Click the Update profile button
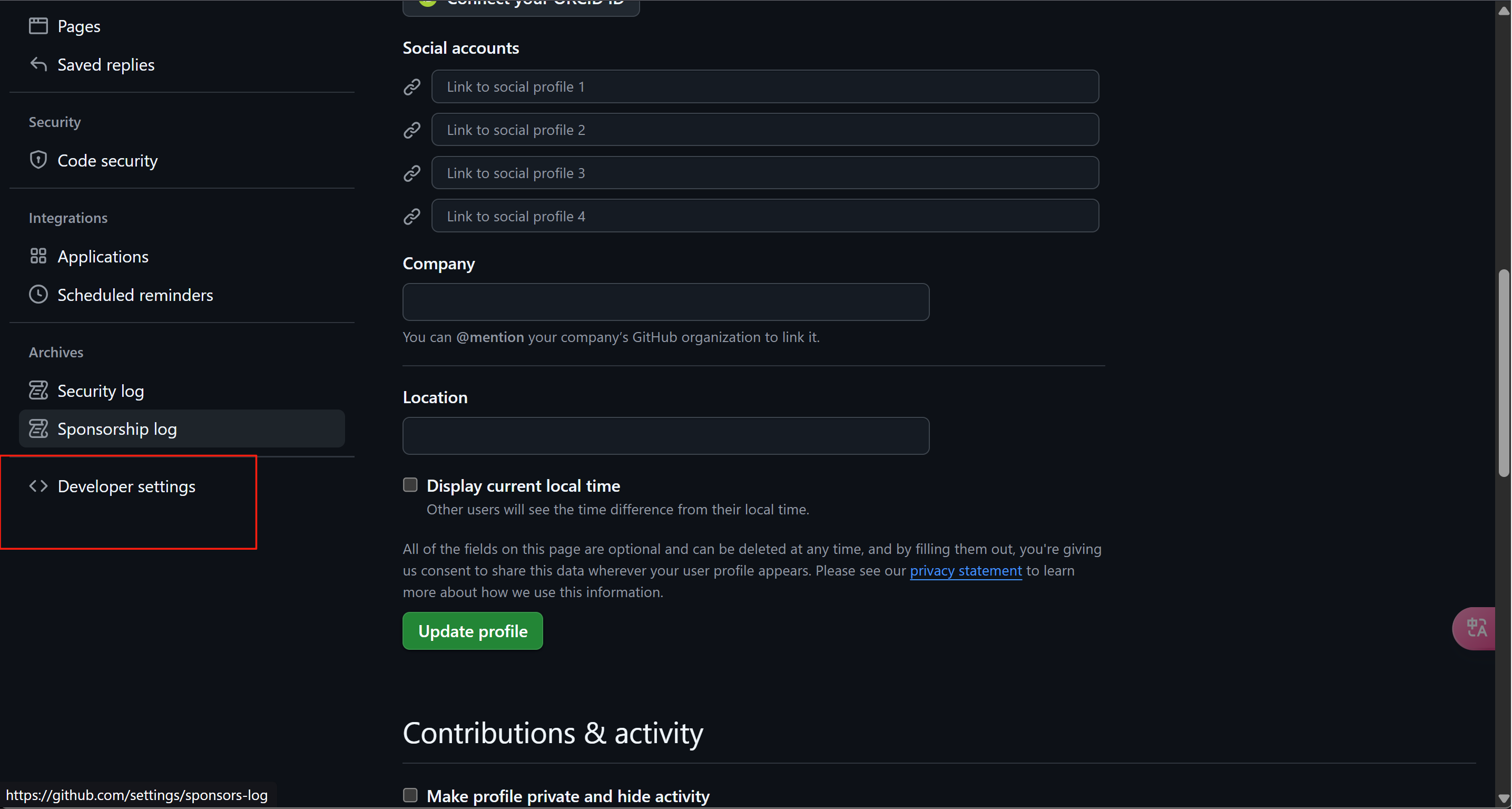This screenshot has width=1512, height=809. point(472,630)
